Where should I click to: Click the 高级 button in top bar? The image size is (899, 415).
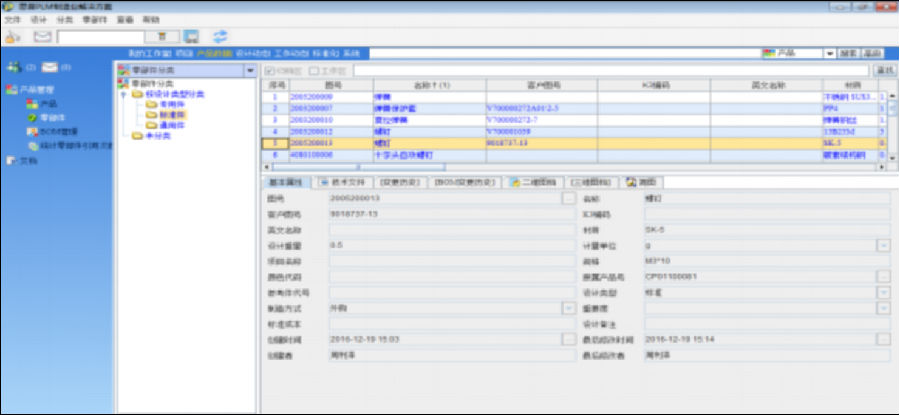coord(872,53)
